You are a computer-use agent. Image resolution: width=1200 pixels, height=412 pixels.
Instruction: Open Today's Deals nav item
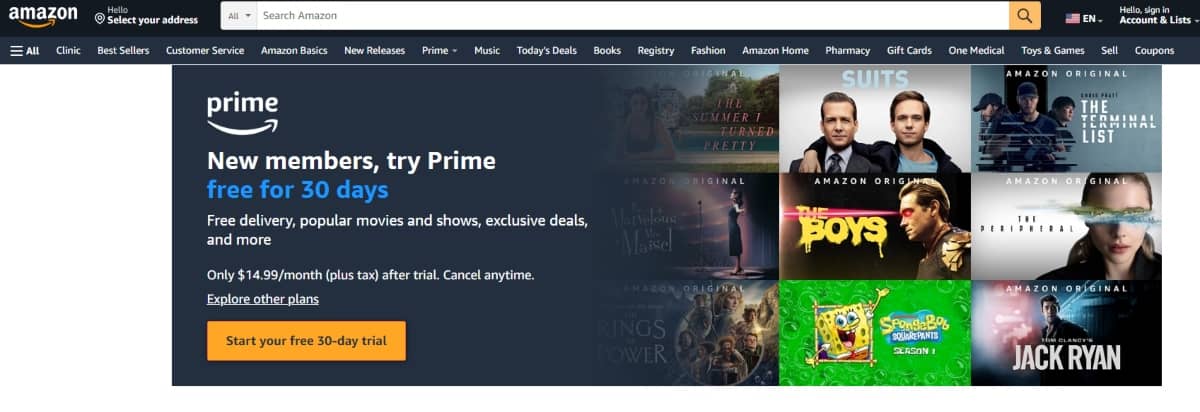546,50
